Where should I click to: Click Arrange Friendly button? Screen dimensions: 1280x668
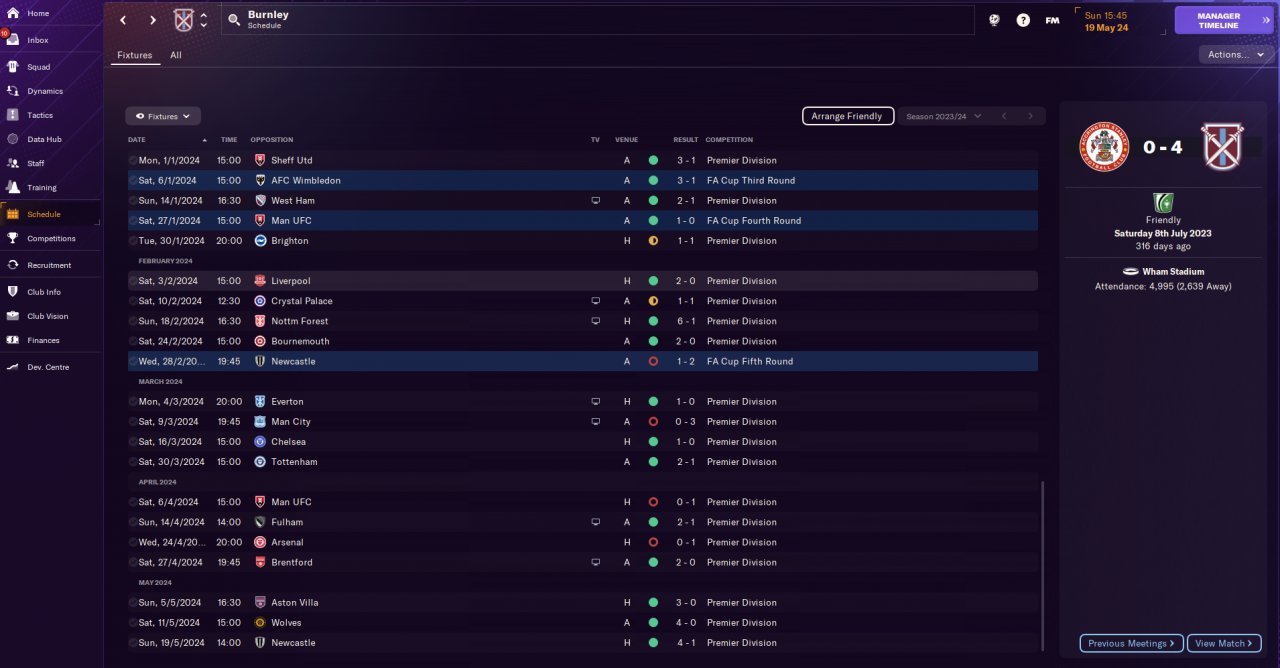tap(848, 116)
